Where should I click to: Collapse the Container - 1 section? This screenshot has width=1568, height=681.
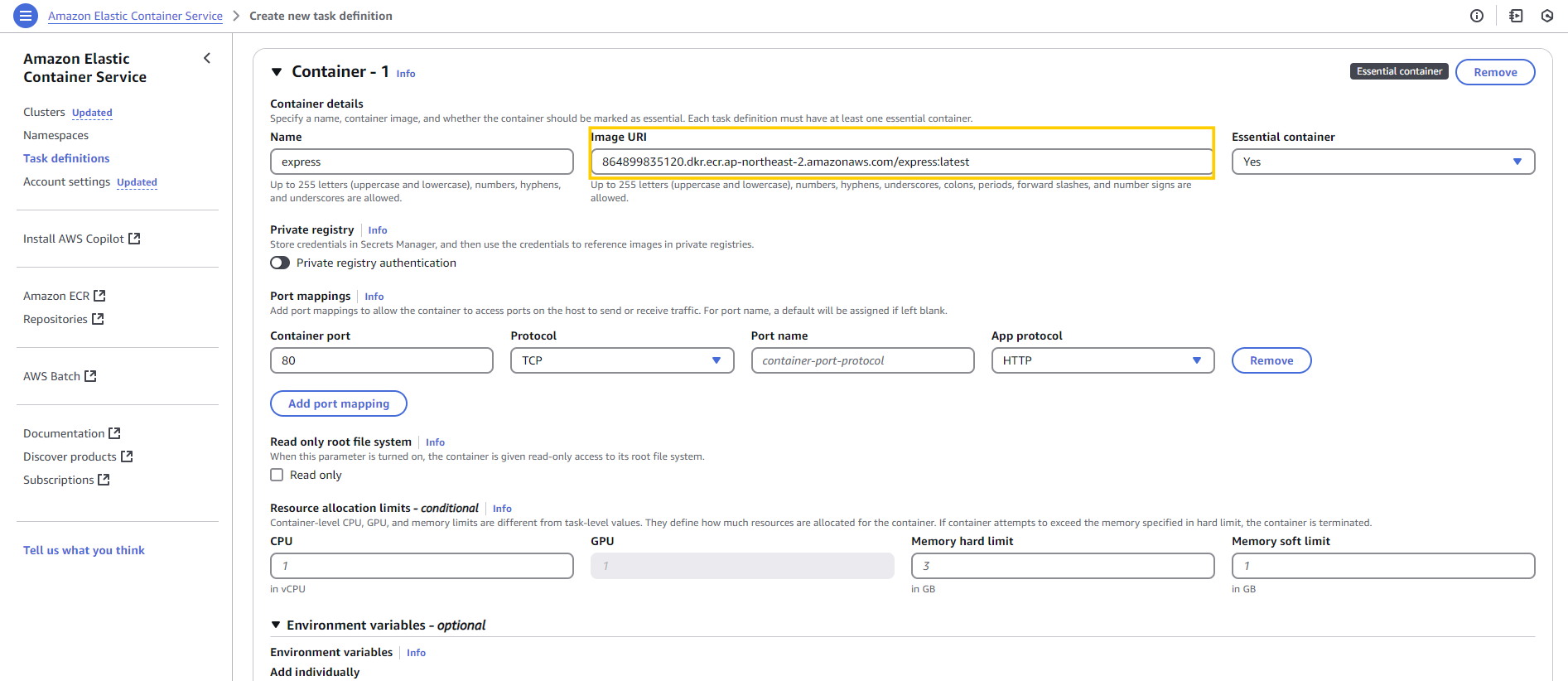[x=277, y=72]
